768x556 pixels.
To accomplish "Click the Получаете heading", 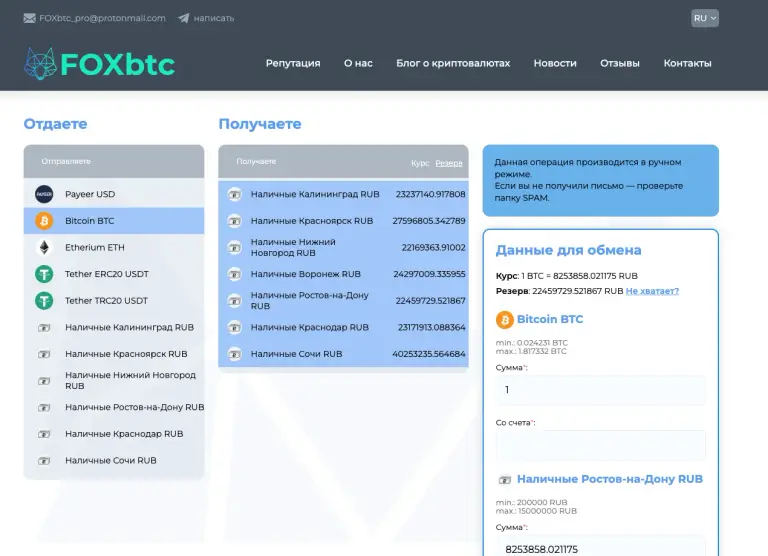I will (x=260, y=124).
